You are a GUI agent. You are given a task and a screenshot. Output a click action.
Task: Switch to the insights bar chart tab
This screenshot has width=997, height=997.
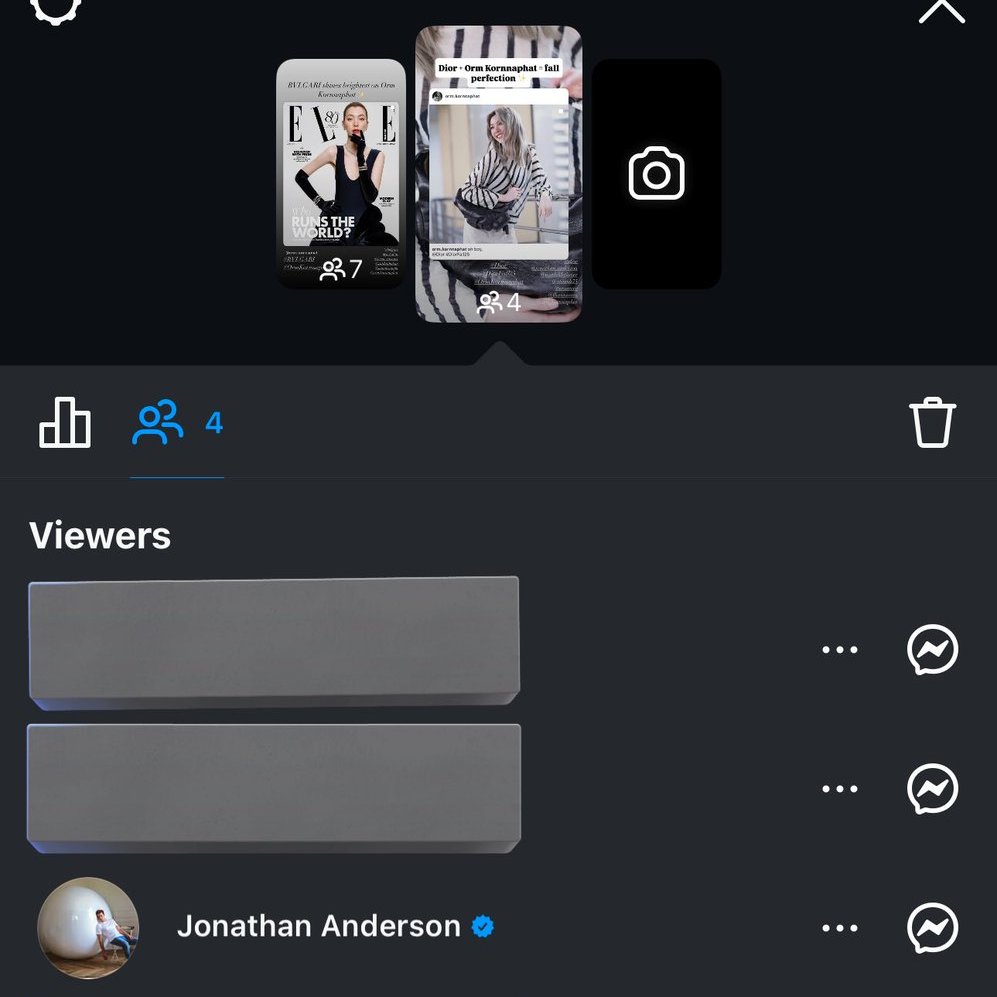(65, 423)
